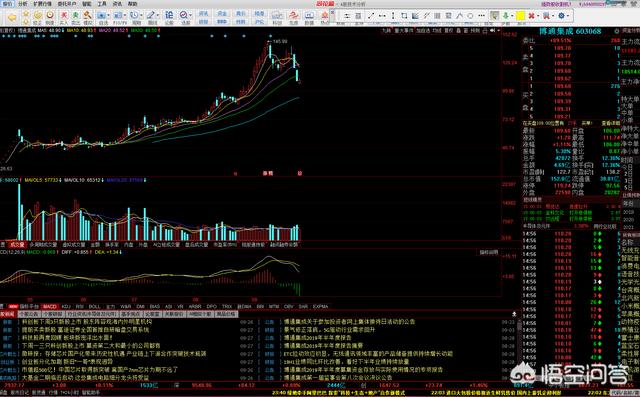Click the 加自选 button above chart

click(423, 31)
